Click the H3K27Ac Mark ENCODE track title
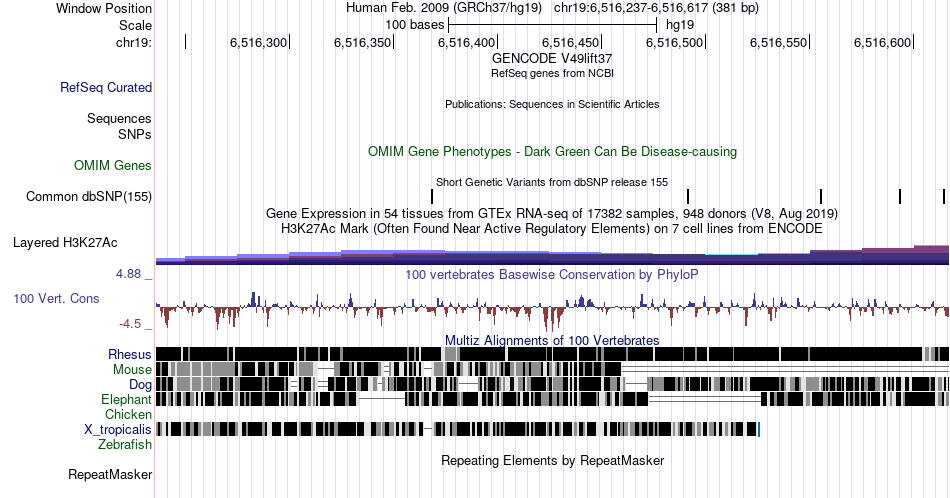 coord(552,228)
